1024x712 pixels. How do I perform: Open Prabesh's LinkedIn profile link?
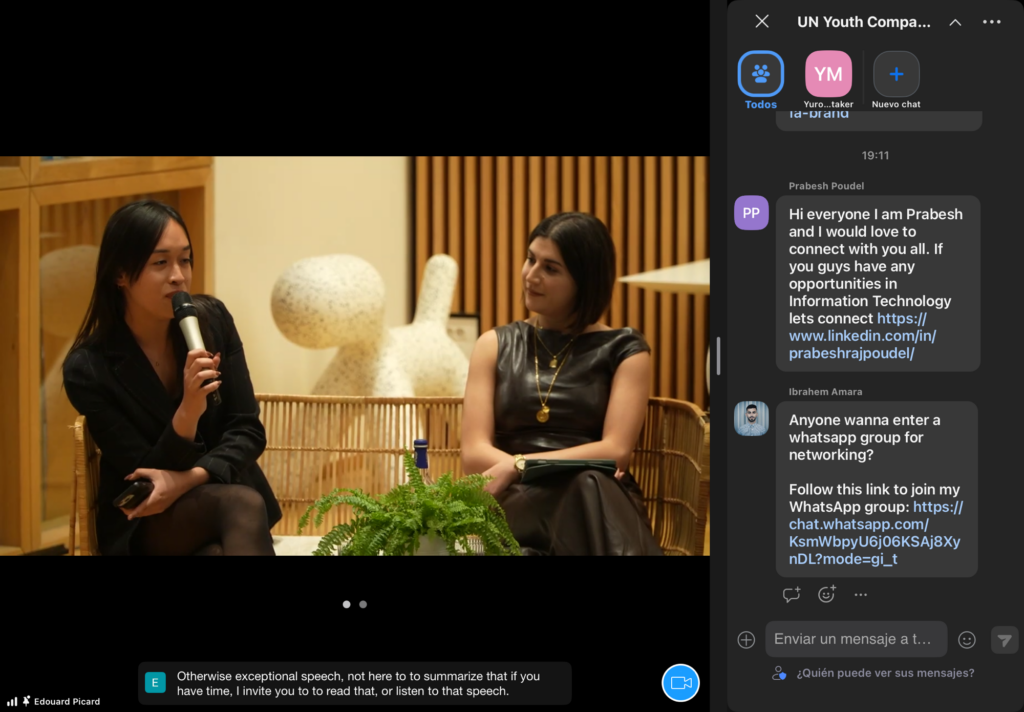coord(862,336)
